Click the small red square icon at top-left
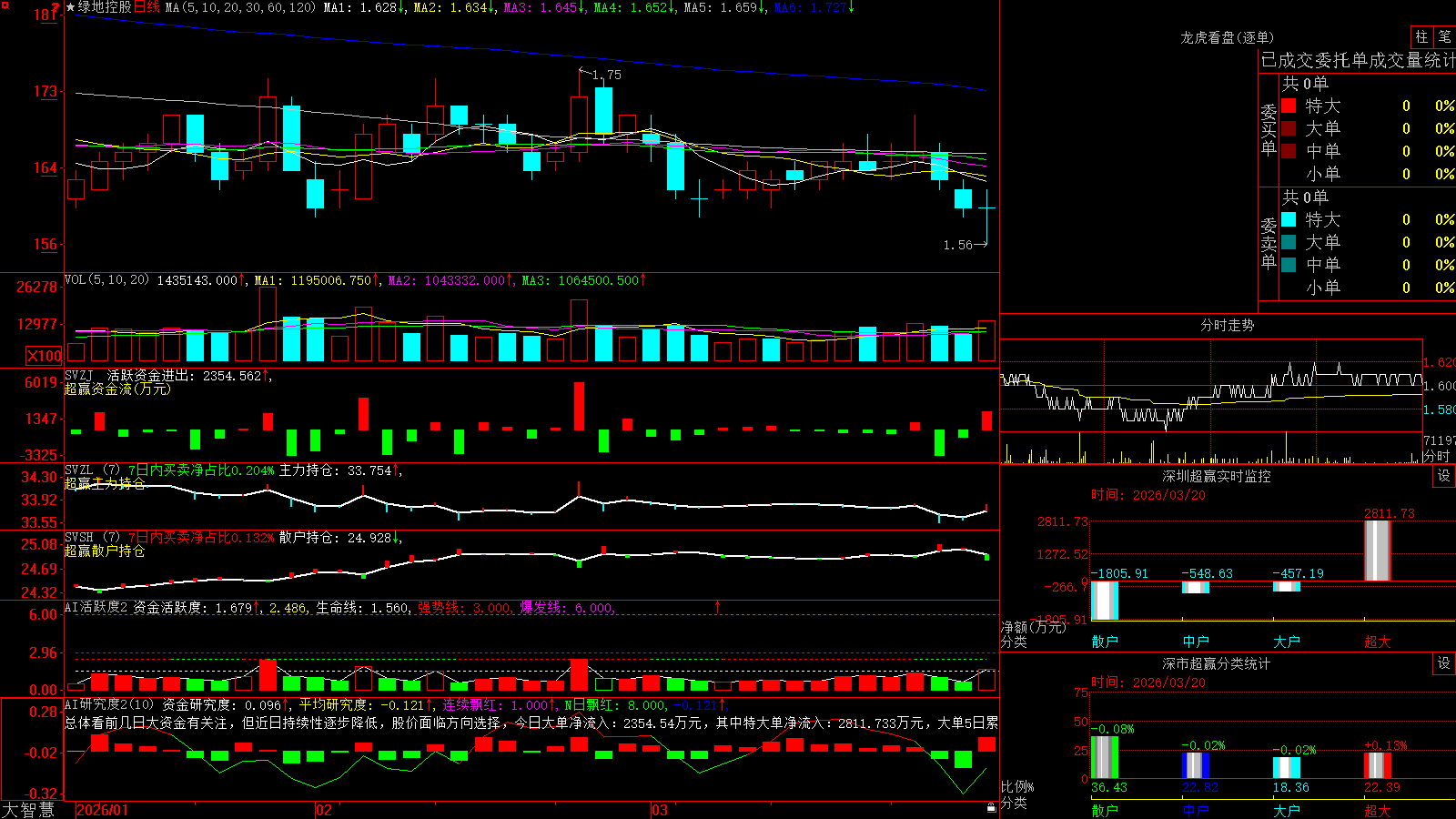The image size is (1456, 819). click(x=5, y=5)
